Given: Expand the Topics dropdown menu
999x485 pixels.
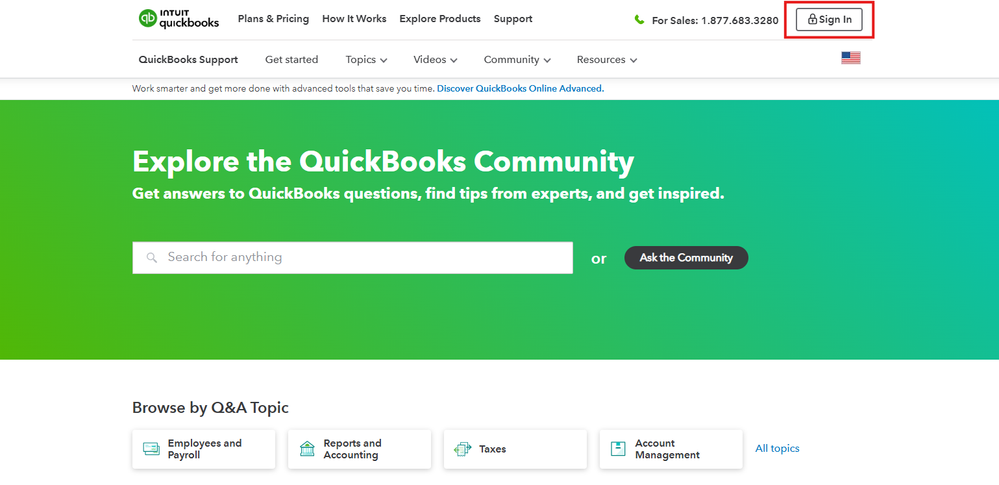Looking at the screenshot, I should (x=366, y=59).
